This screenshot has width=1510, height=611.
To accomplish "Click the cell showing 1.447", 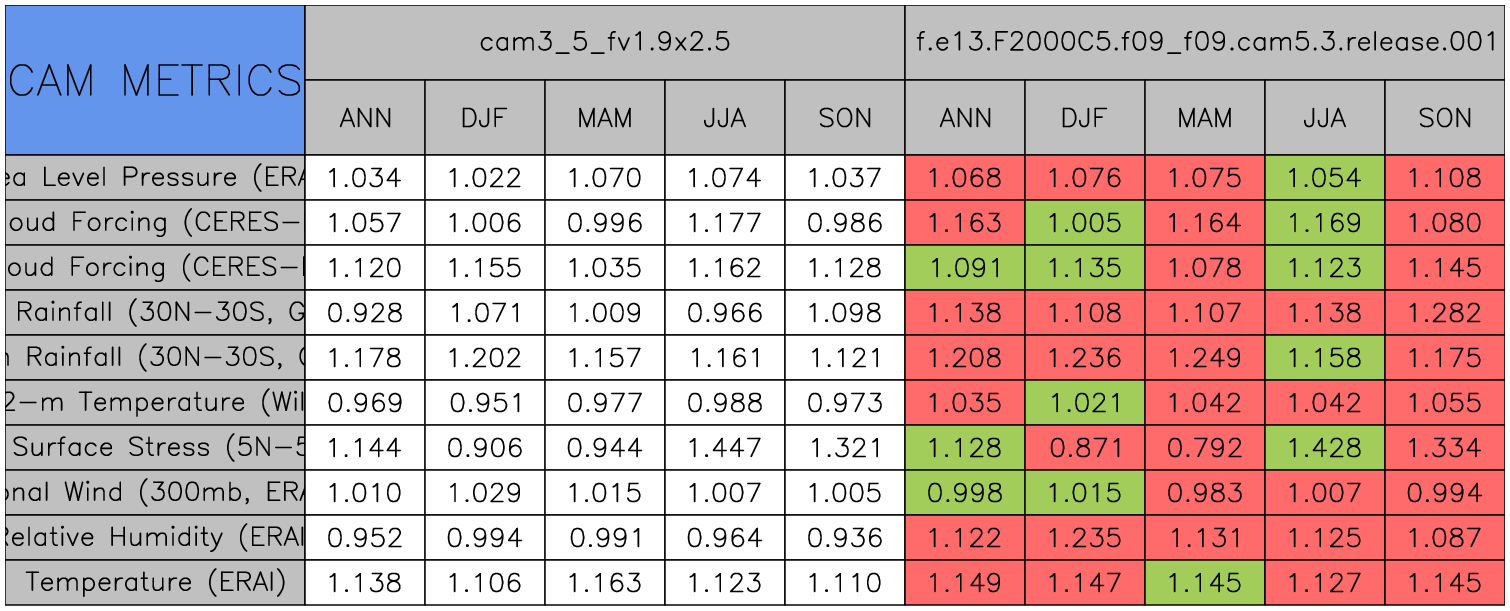I will [724, 447].
